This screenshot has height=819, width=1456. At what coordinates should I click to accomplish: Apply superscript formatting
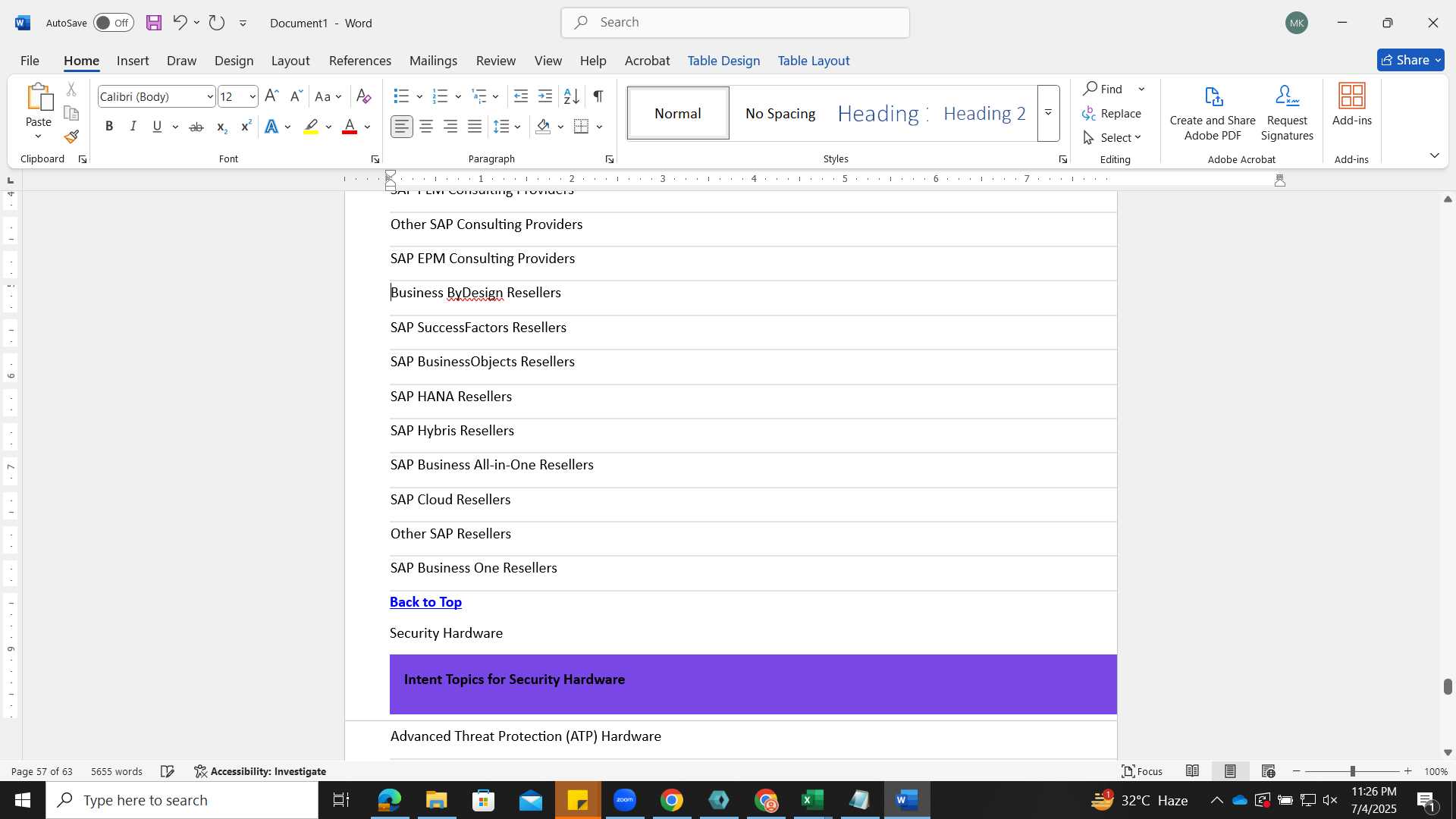246,127
